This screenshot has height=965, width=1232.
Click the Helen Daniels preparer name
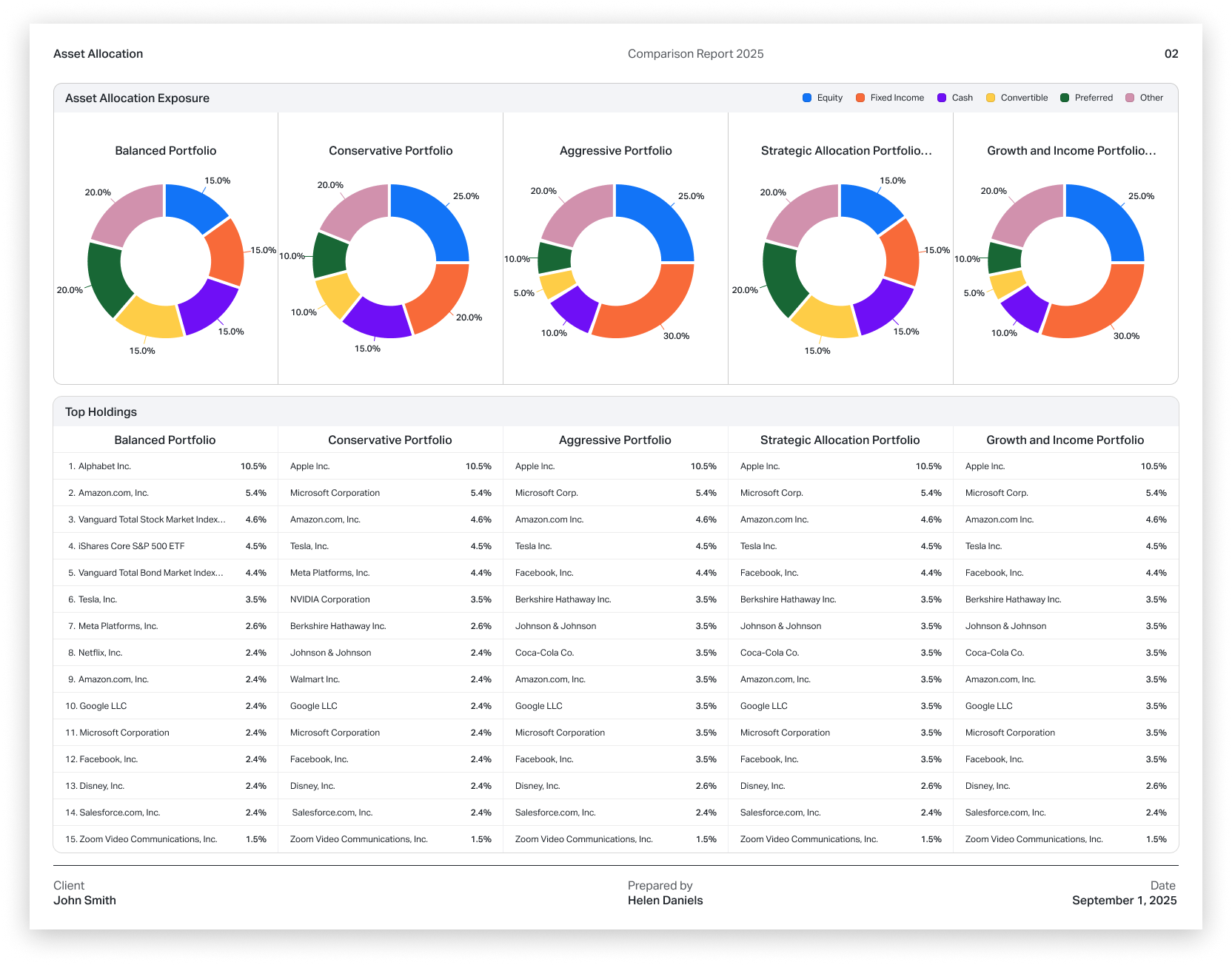(665, 901)
